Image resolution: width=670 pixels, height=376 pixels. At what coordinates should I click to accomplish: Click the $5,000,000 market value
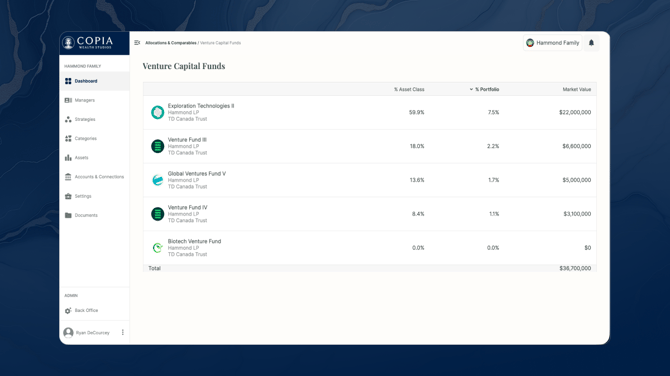[576, 180]
